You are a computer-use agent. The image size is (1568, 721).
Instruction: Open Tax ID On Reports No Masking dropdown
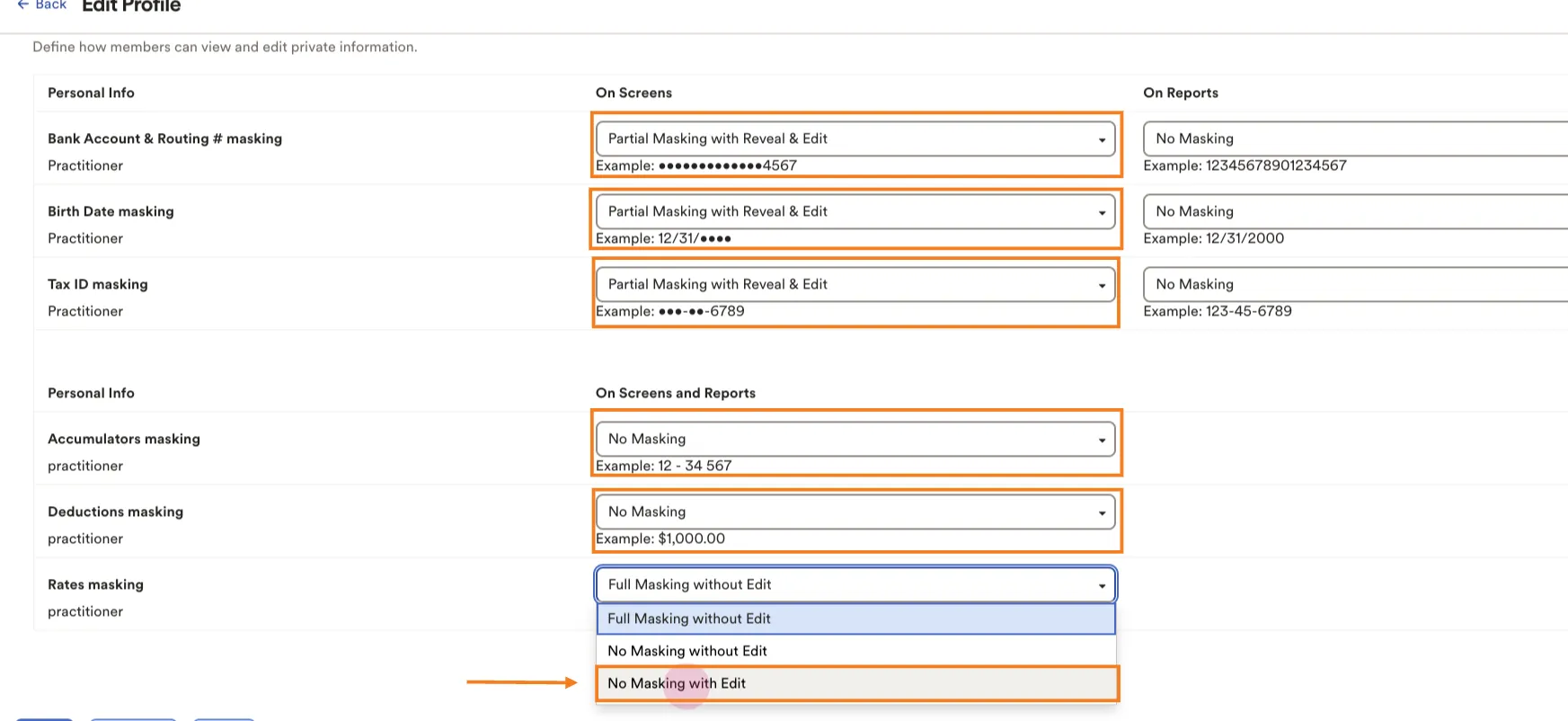1355,284
